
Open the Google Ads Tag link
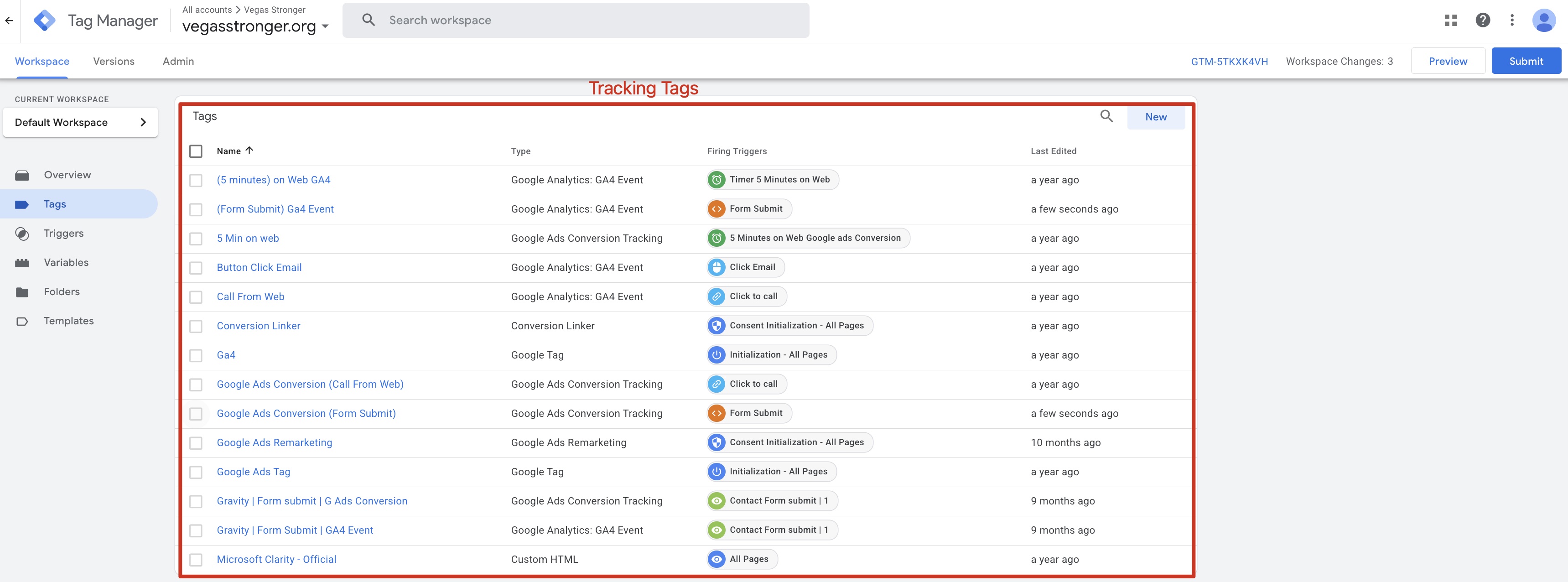pyautogui.click(x=253, y=473)
